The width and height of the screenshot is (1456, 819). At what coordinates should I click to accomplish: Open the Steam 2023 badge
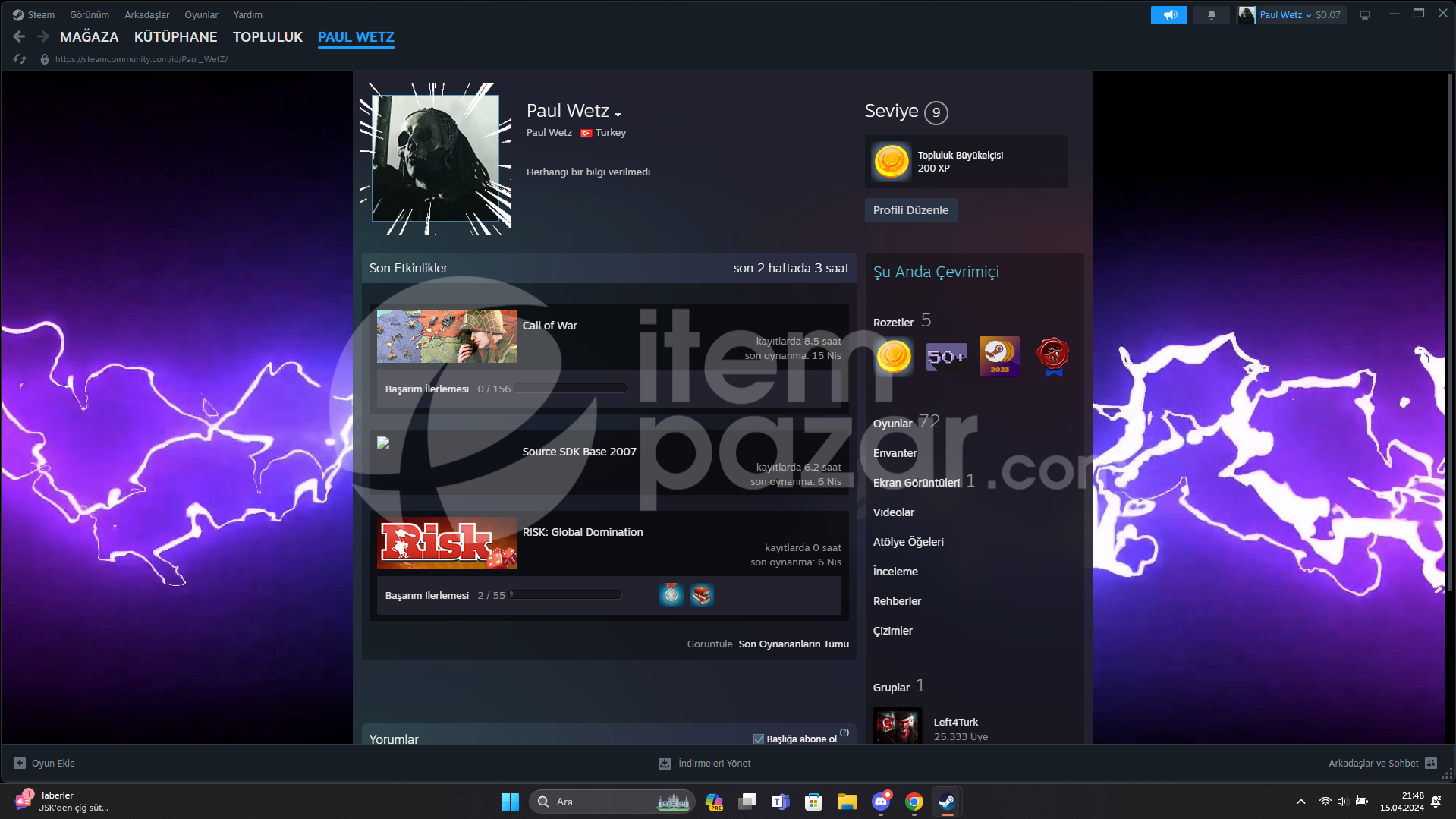click(x=999, y=356)
